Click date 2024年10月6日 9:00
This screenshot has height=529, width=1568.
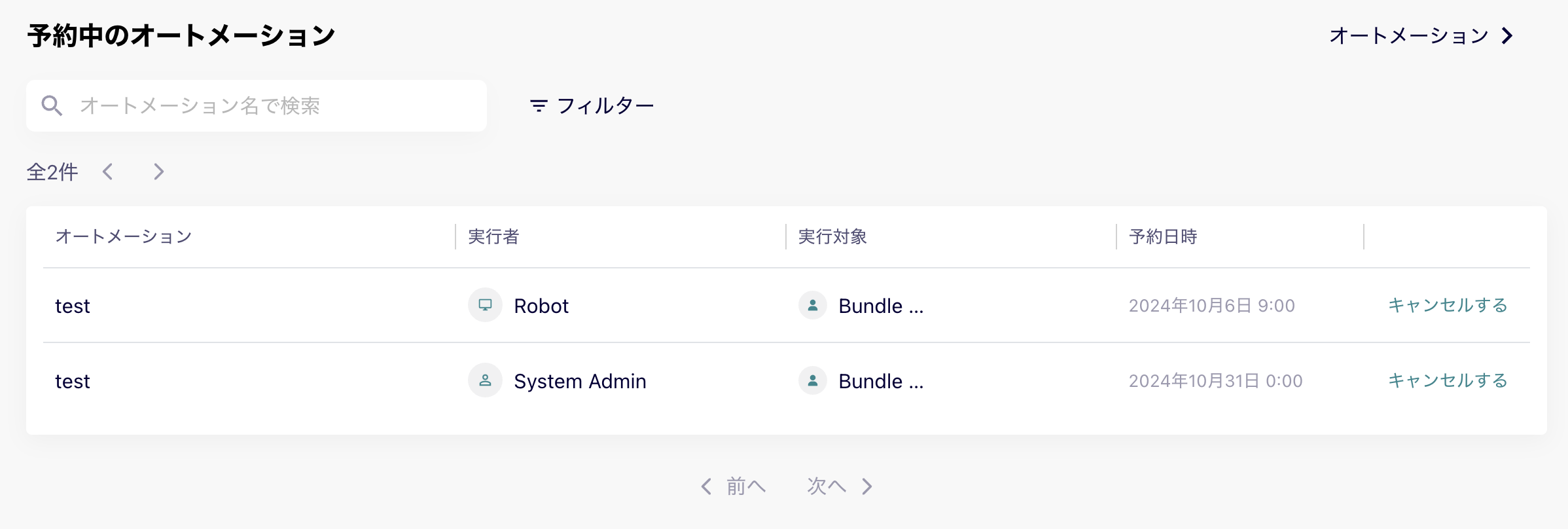(x=1212, y=306)
